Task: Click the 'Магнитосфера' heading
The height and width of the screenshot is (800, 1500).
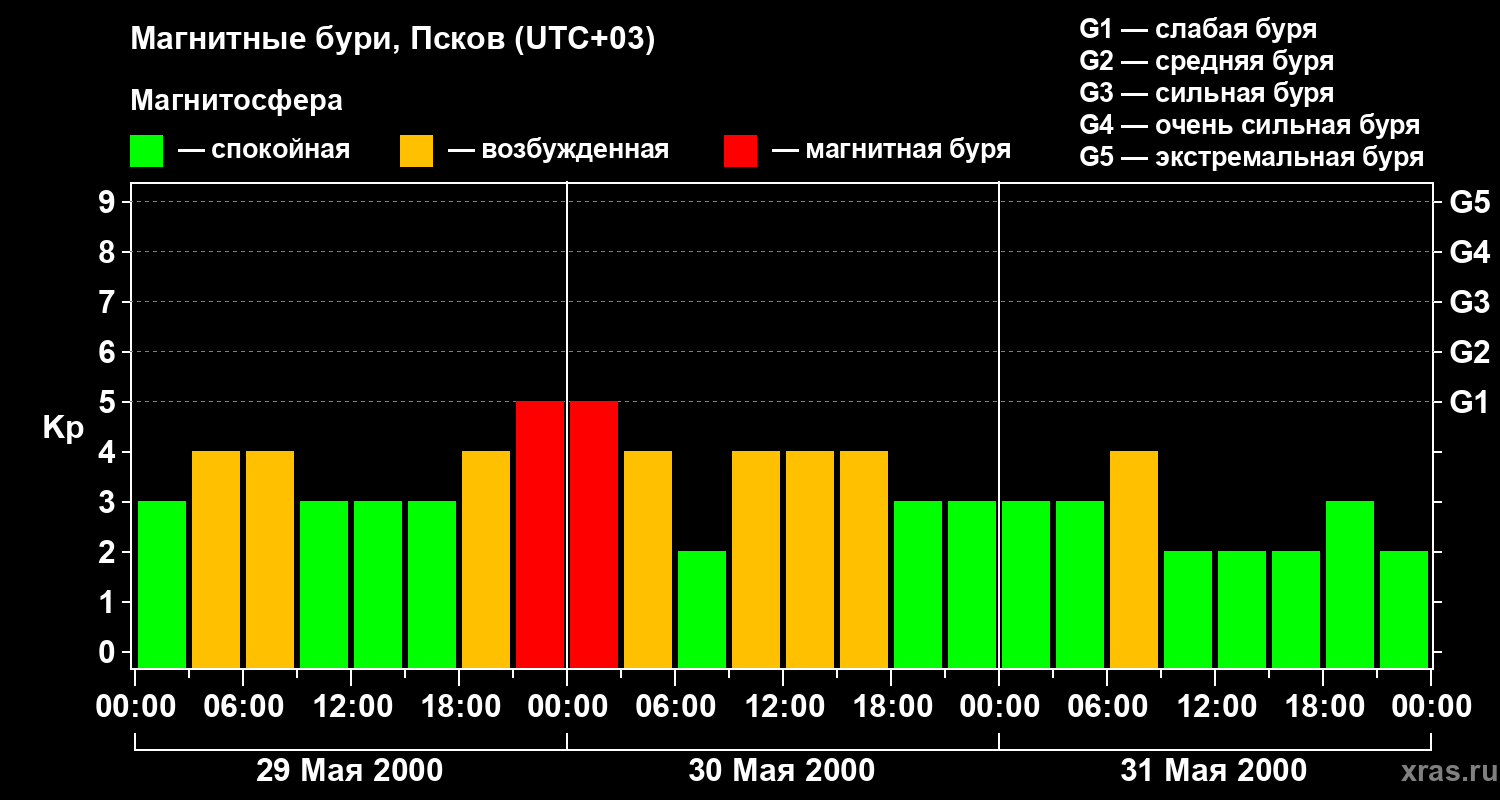Action: [236, 101]
